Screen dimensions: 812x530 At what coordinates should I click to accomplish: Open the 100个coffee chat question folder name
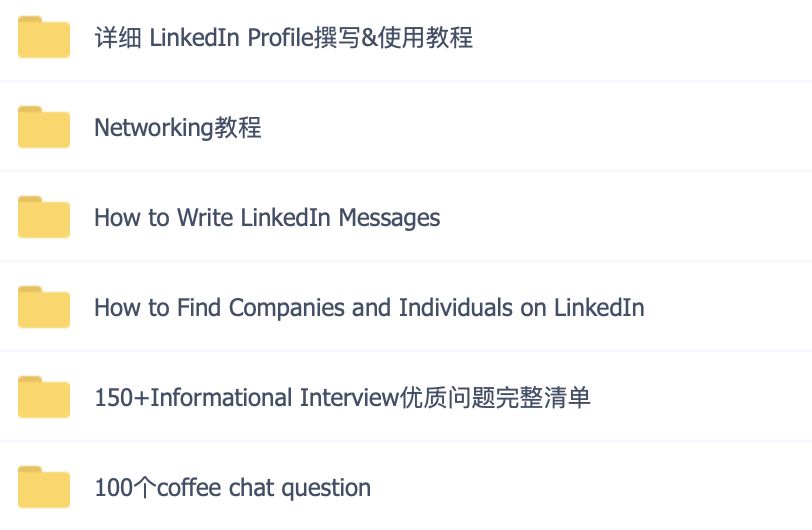tap(233, 488)
